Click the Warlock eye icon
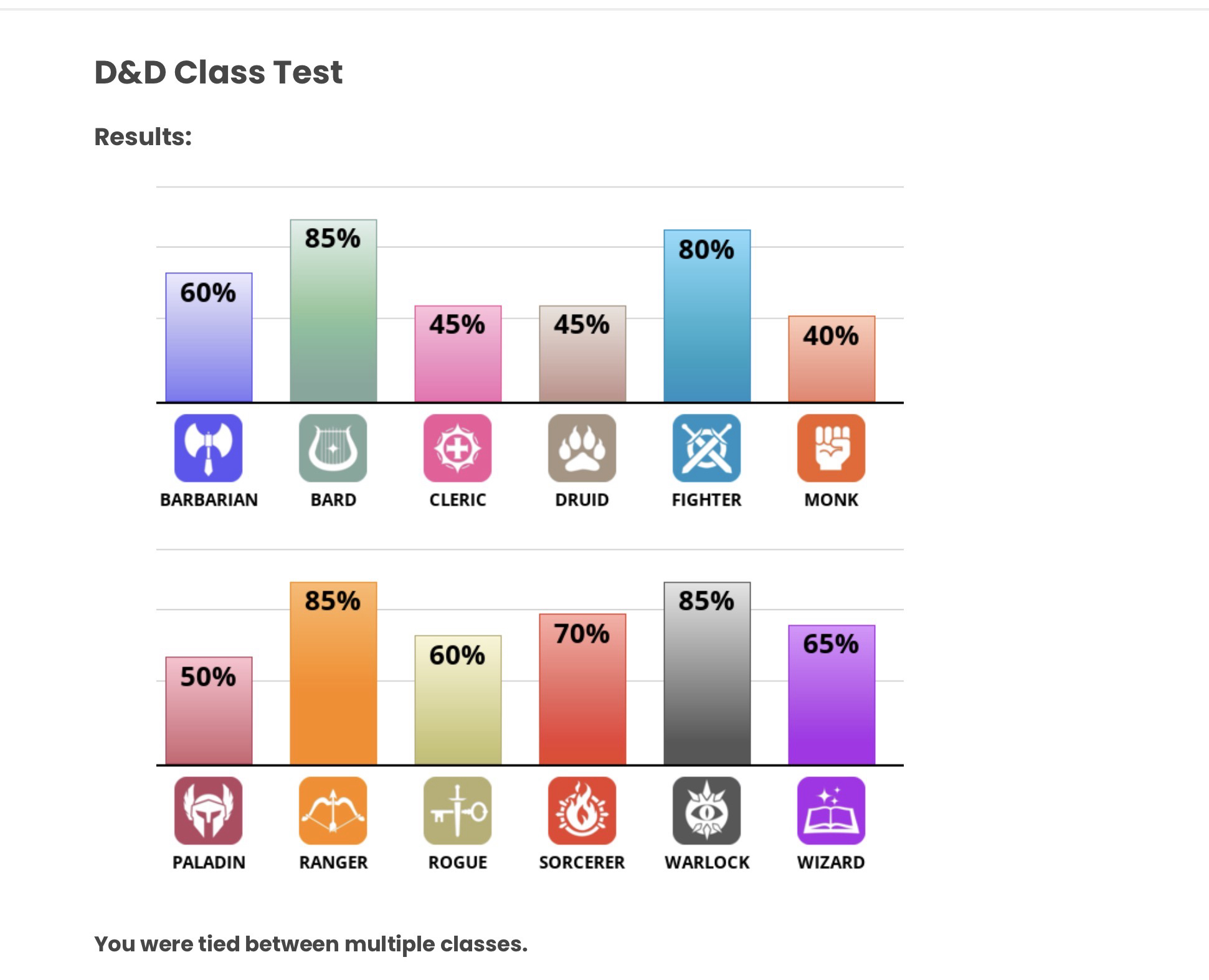The image size is (1209, 980). [x=706, y=811]
